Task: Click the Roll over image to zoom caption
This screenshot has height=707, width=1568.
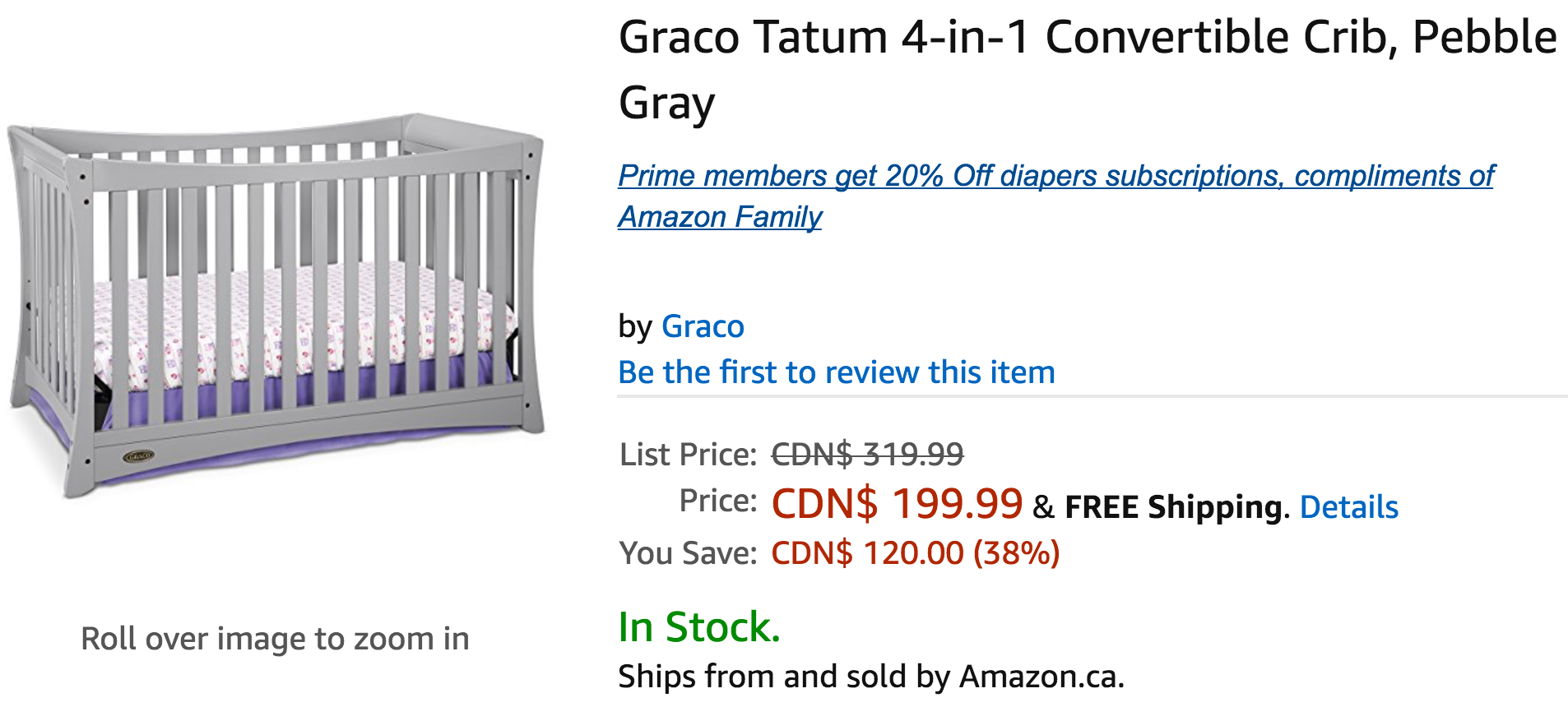Action: (275, 639)
